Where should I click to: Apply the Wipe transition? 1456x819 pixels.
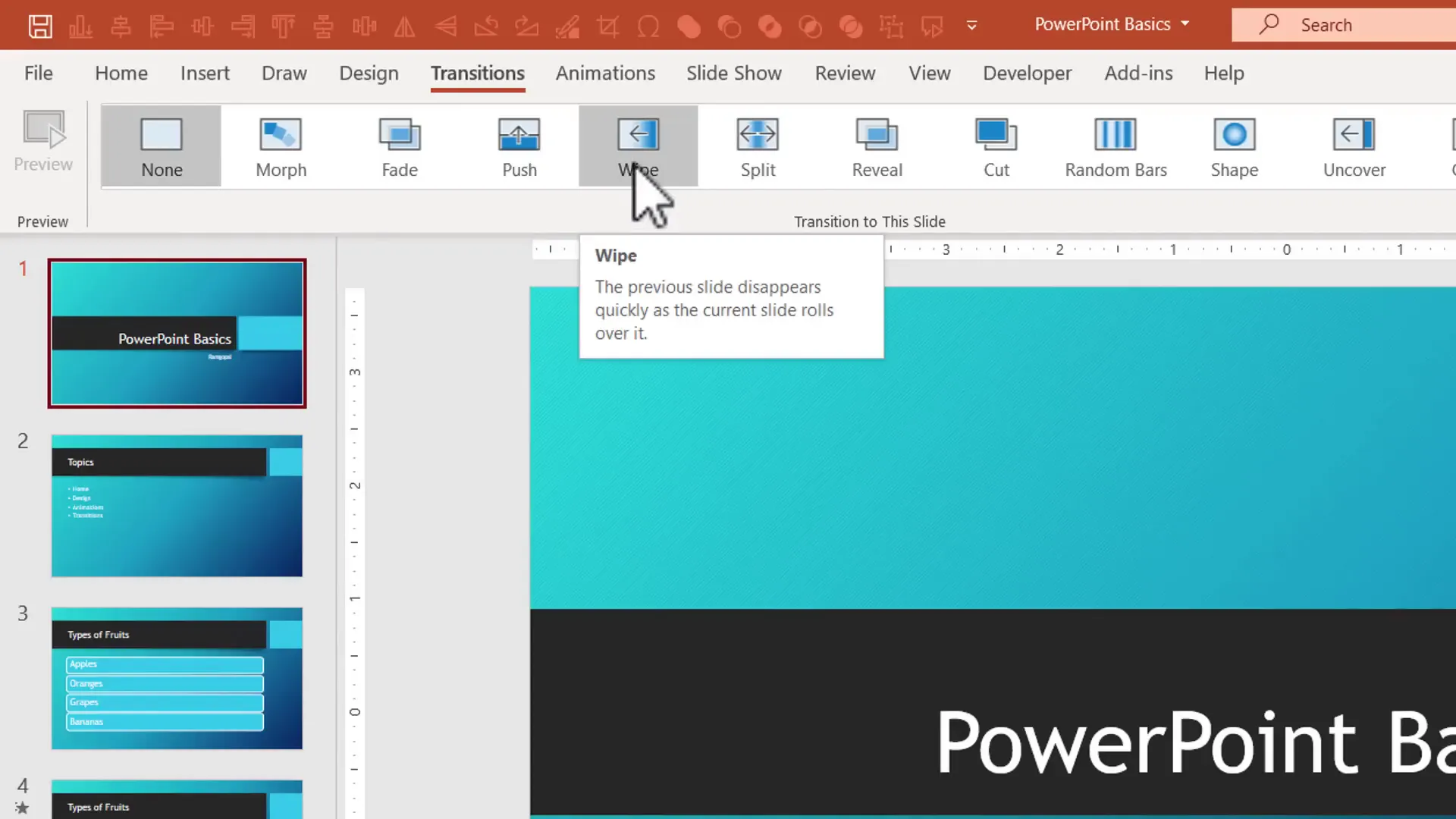pos(639,146)
